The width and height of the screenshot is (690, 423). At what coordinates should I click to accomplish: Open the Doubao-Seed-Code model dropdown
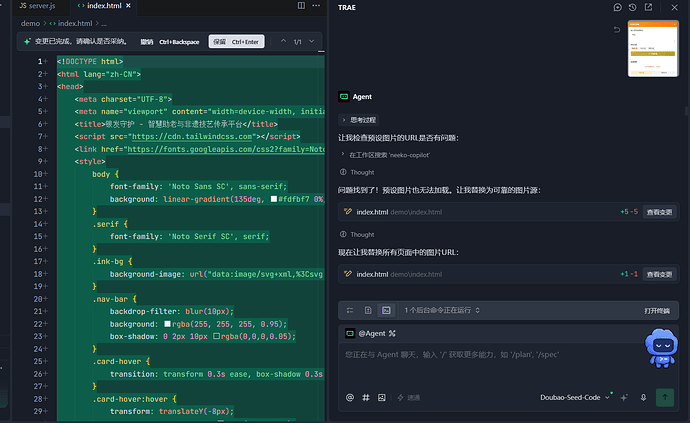[x=575, y=397]
